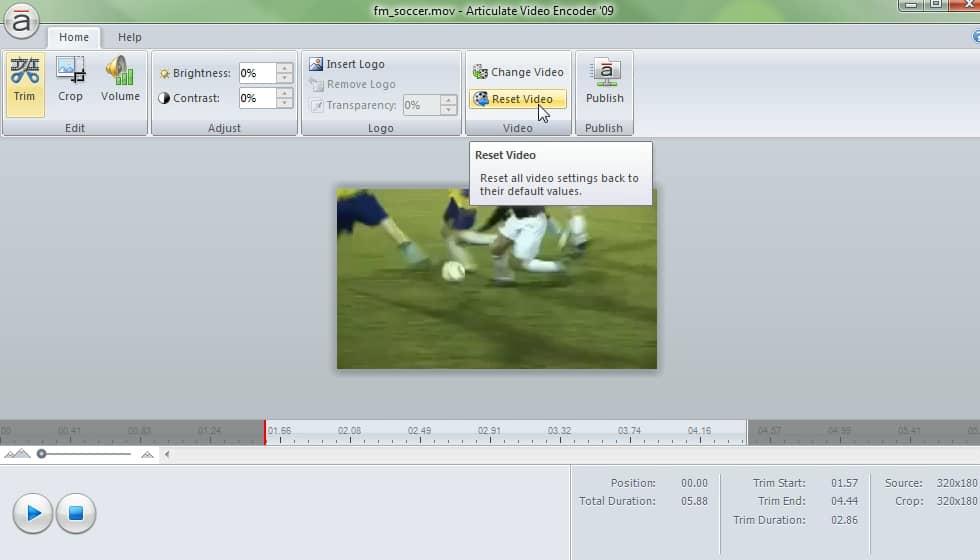The width and height of the screenshot is (980, 560).
Task: Play the video
Action: point(33,513)
